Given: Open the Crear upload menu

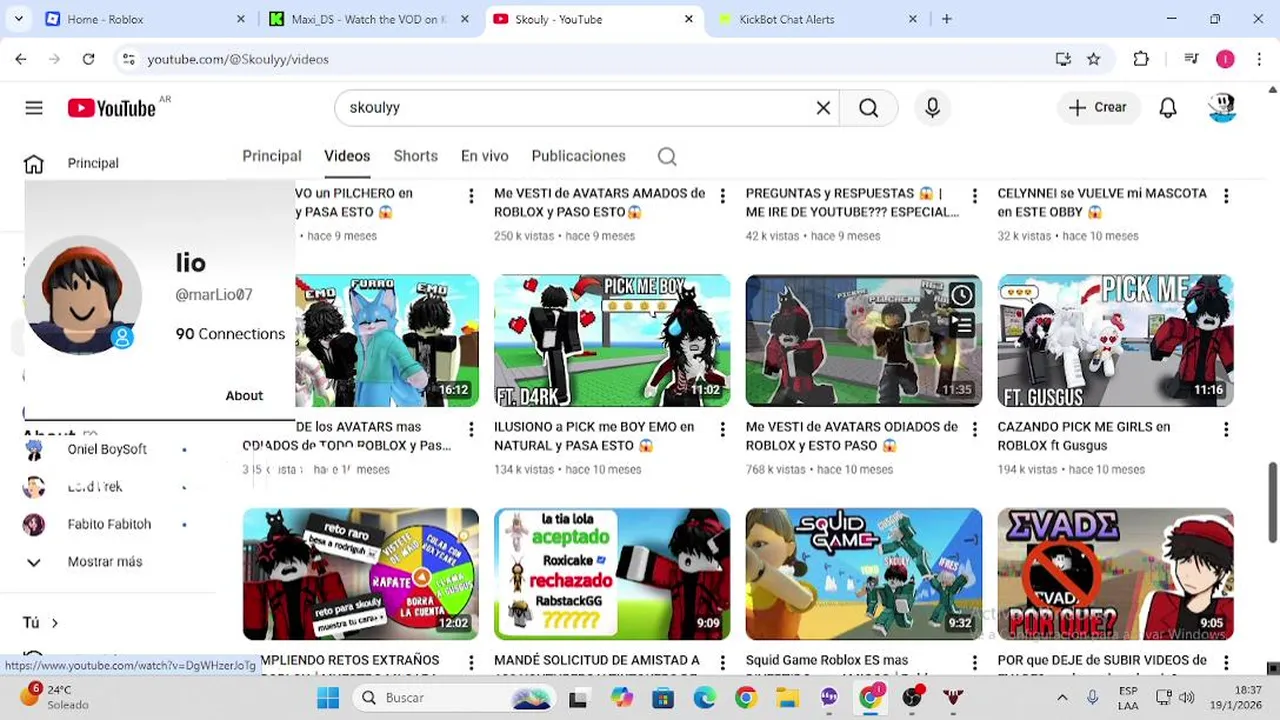Looking at the screenshot, I should pos(1098,108).
